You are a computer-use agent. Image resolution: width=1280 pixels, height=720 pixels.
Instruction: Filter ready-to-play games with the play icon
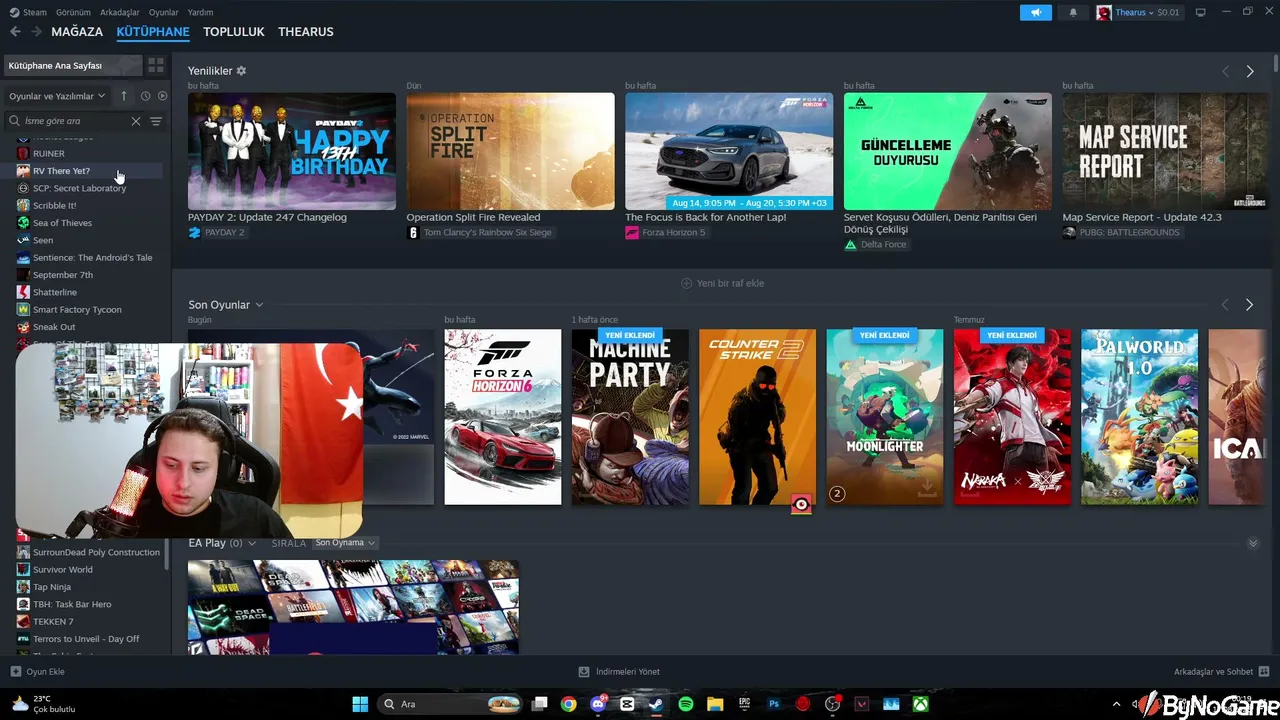point(162,96)
